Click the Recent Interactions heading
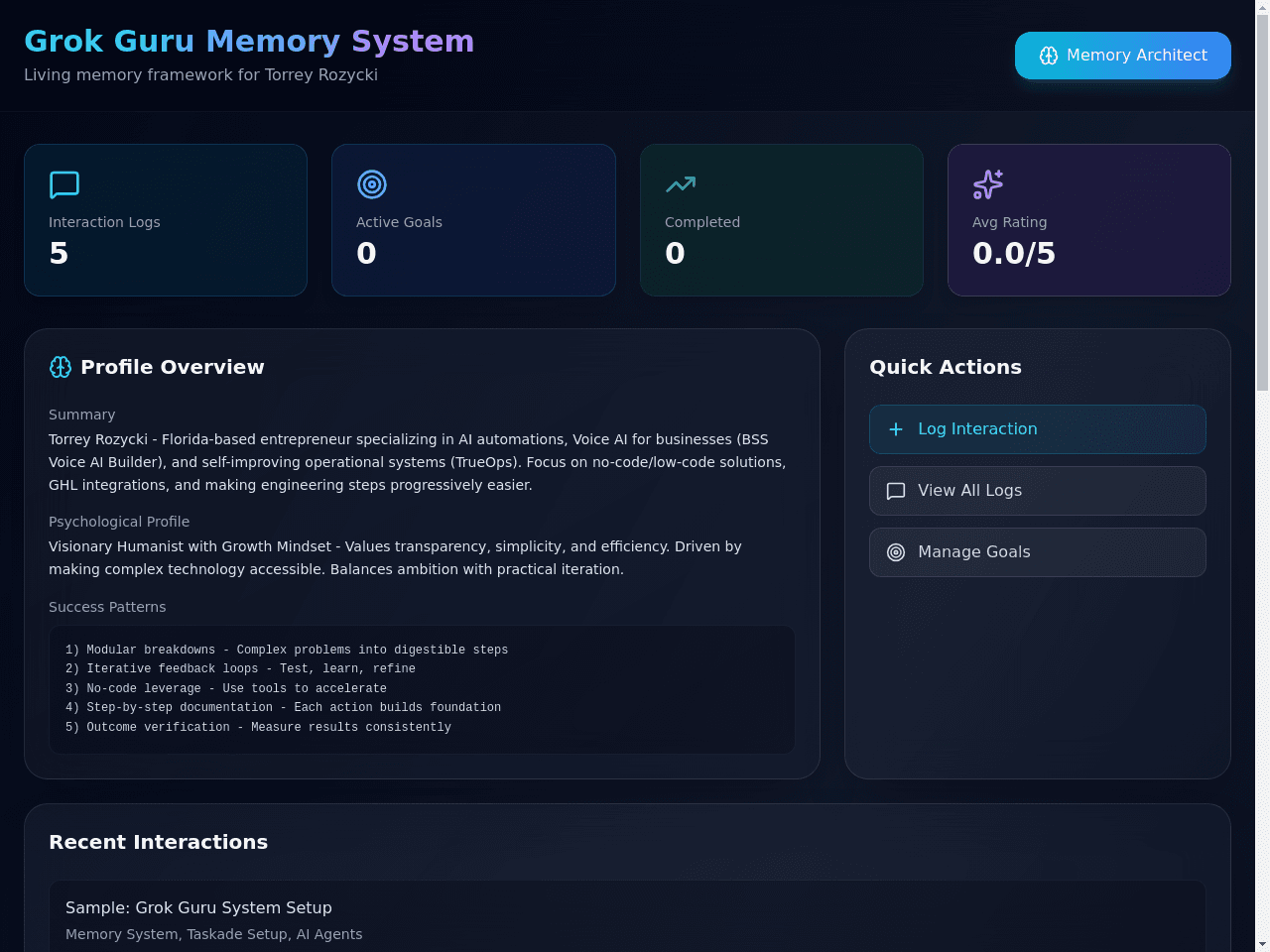Viewport: 1270px width, 952px height. 159,842
